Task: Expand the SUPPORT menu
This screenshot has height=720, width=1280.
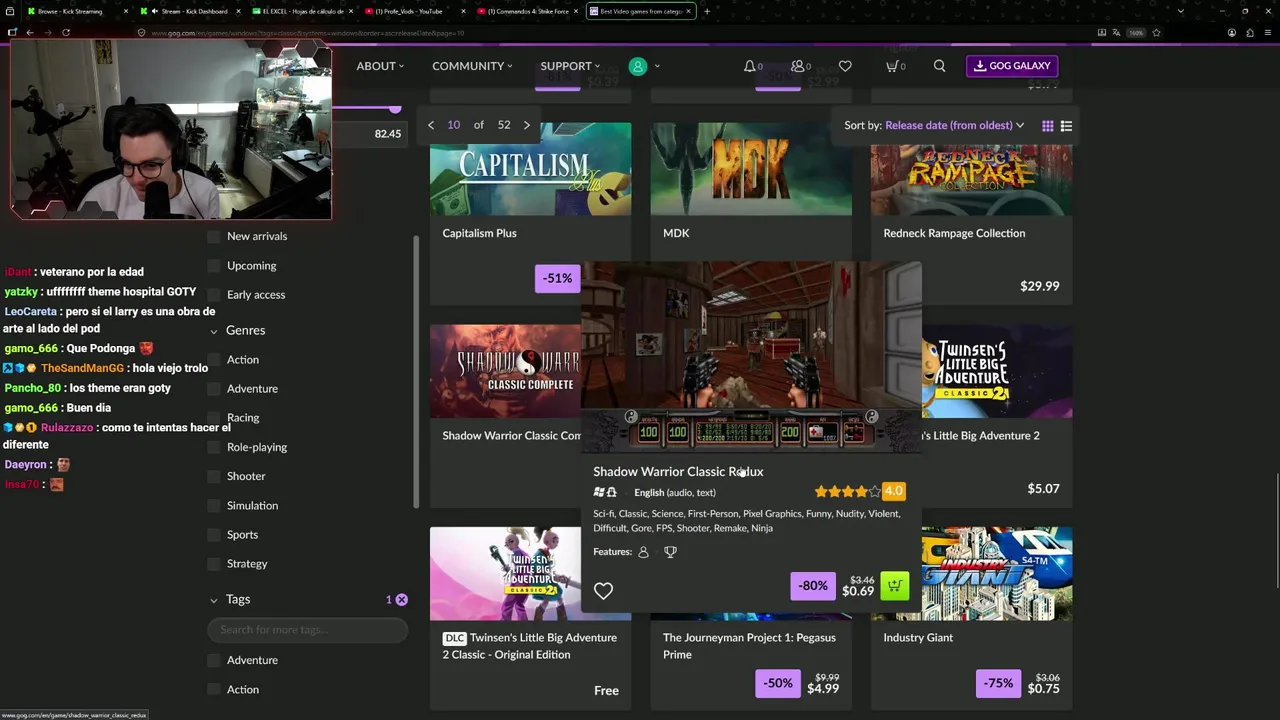Action: (570, 66)
